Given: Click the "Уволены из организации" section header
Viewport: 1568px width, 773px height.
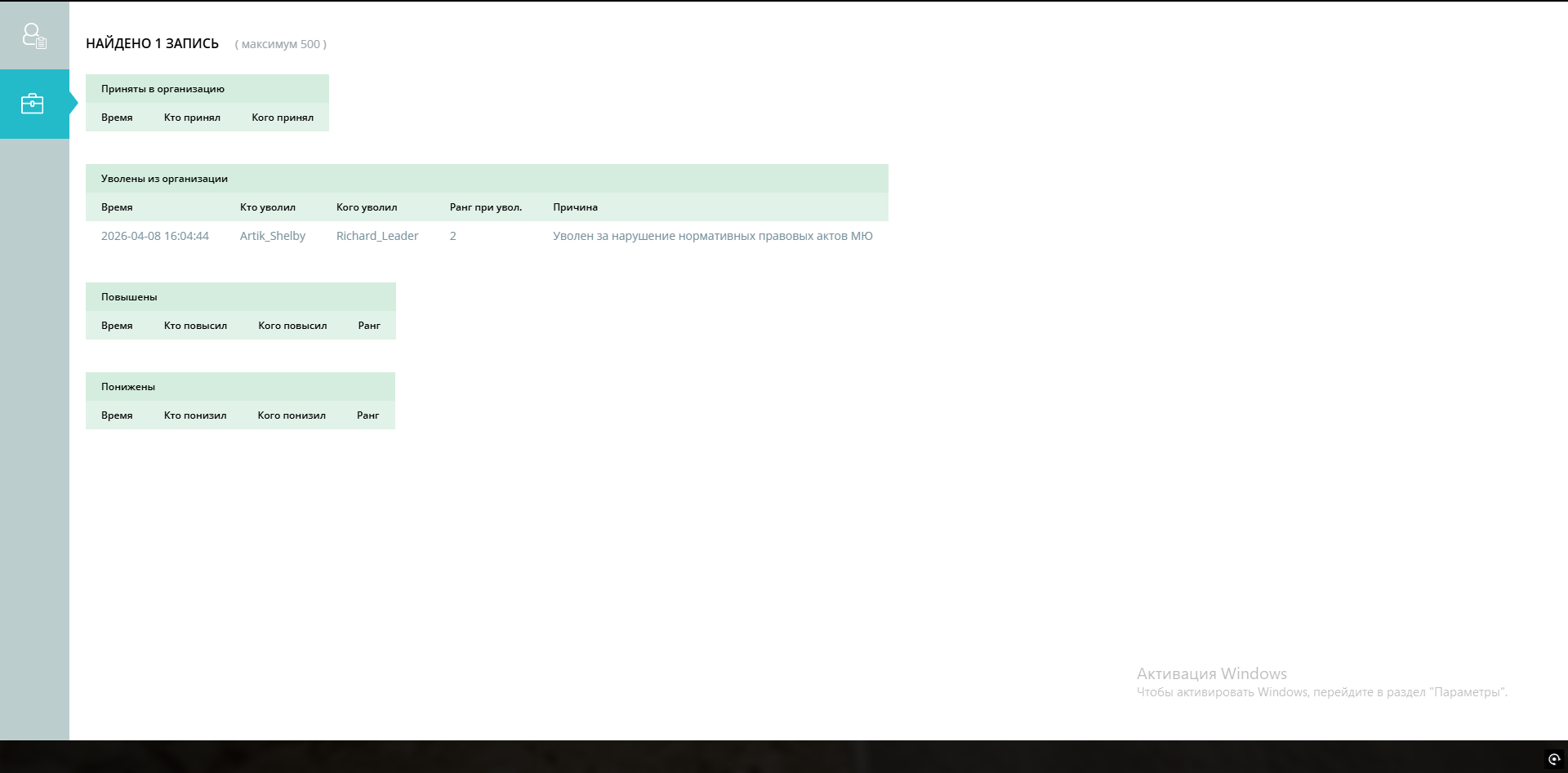Looking at the screenshot, I should [164, 179].
